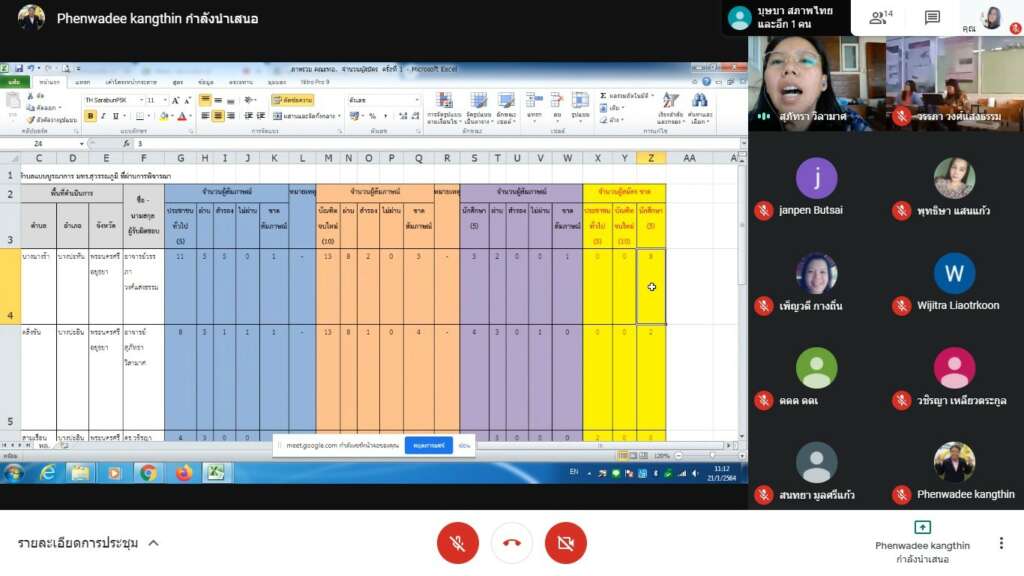Open the chat panel icon
Viewport: 1024px width, 576px height.
coord(932,18)
